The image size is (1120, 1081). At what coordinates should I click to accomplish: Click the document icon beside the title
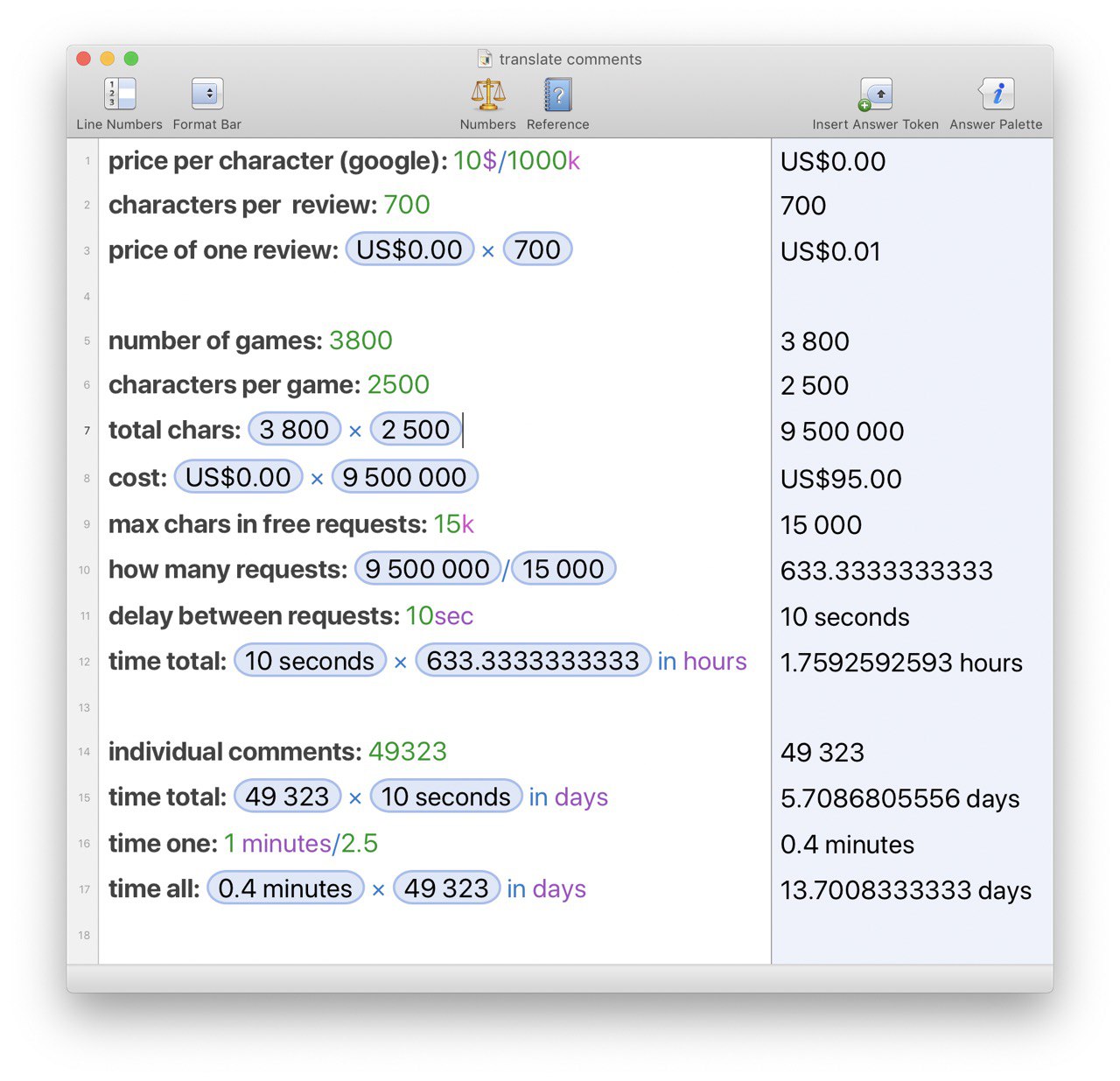(x=485, y=59)
